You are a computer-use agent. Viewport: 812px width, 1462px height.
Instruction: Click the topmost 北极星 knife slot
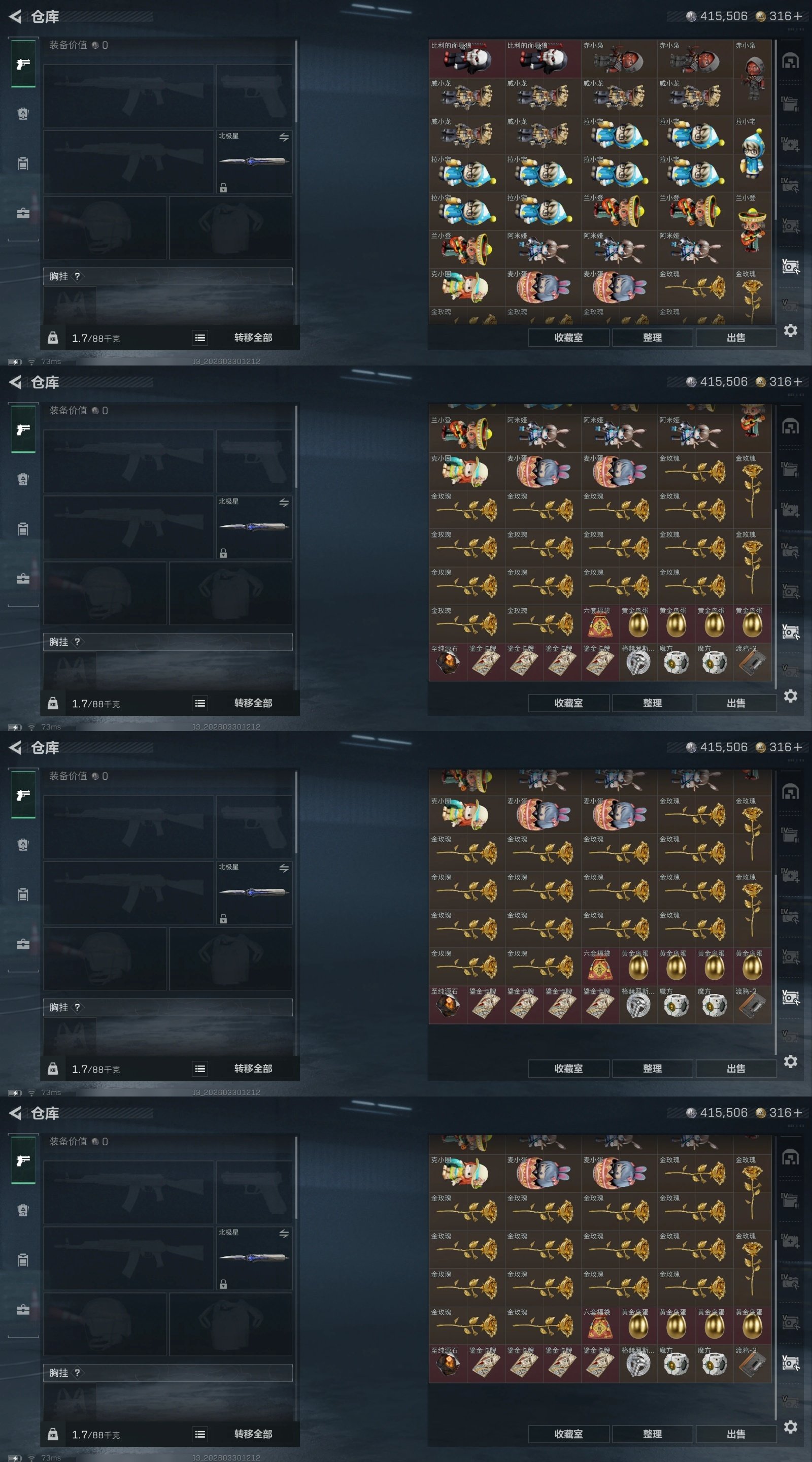(254, 162)
